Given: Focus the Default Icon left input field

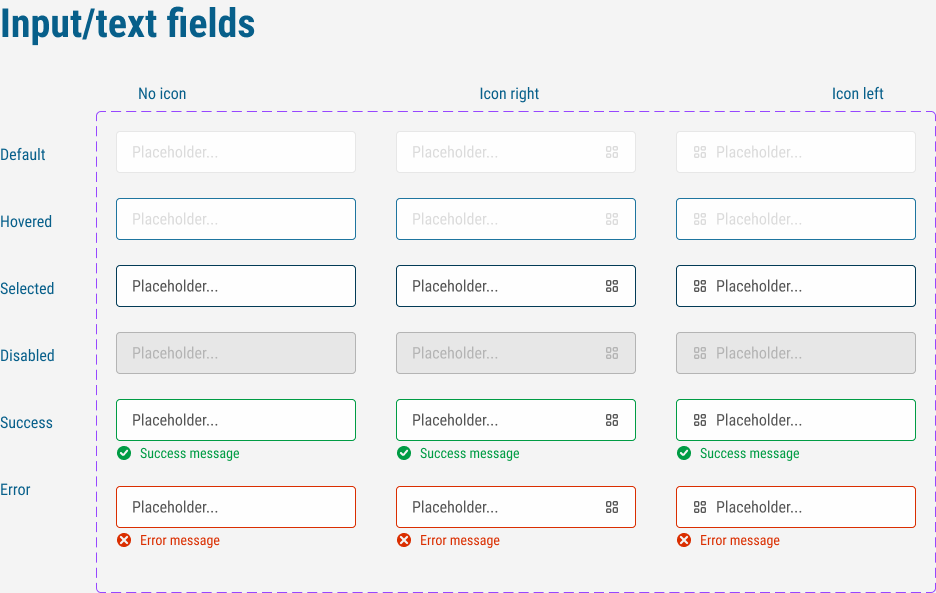Looking at the screenshot, I should [796, 152].
